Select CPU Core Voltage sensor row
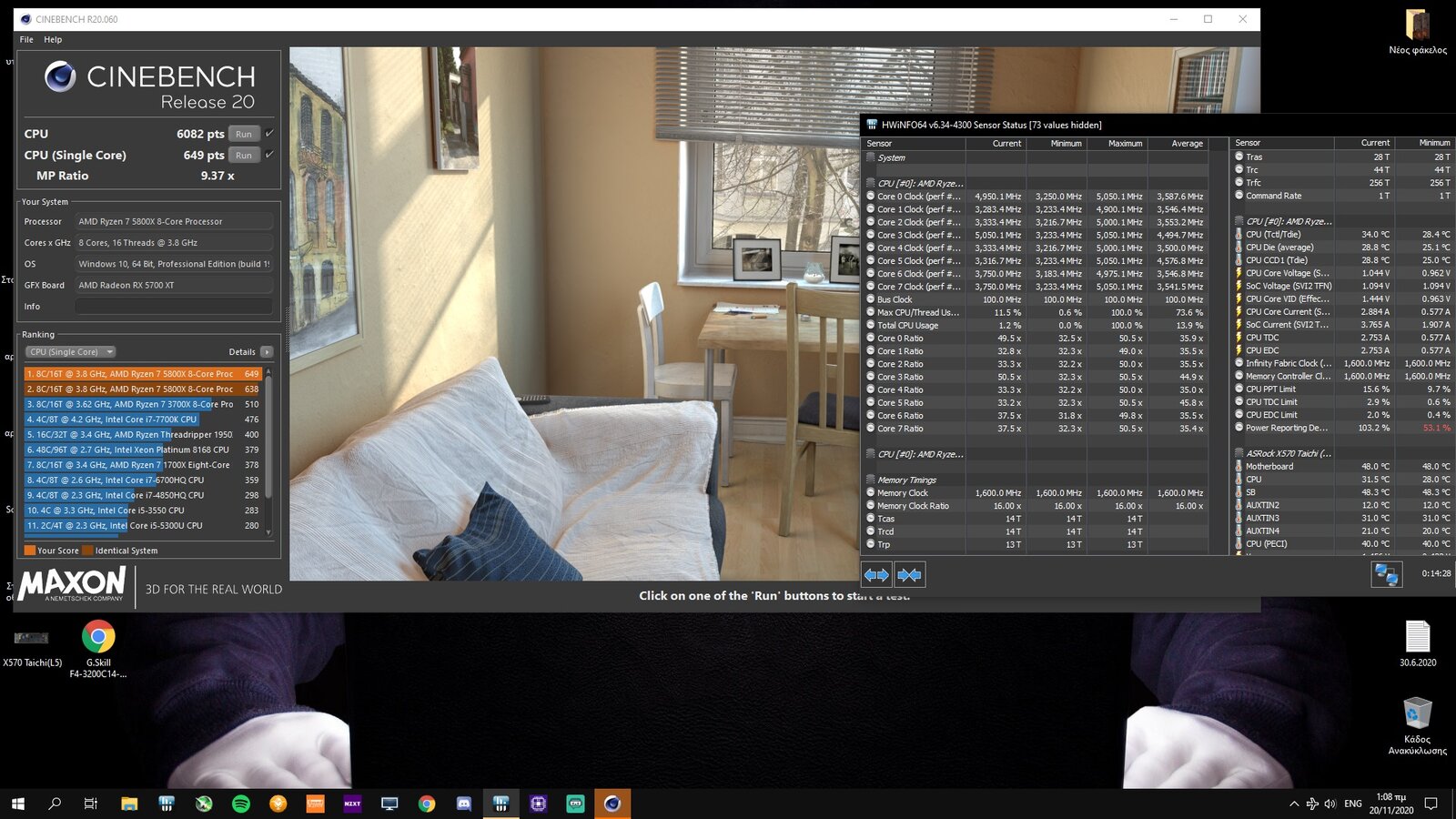 (1343, 273)
